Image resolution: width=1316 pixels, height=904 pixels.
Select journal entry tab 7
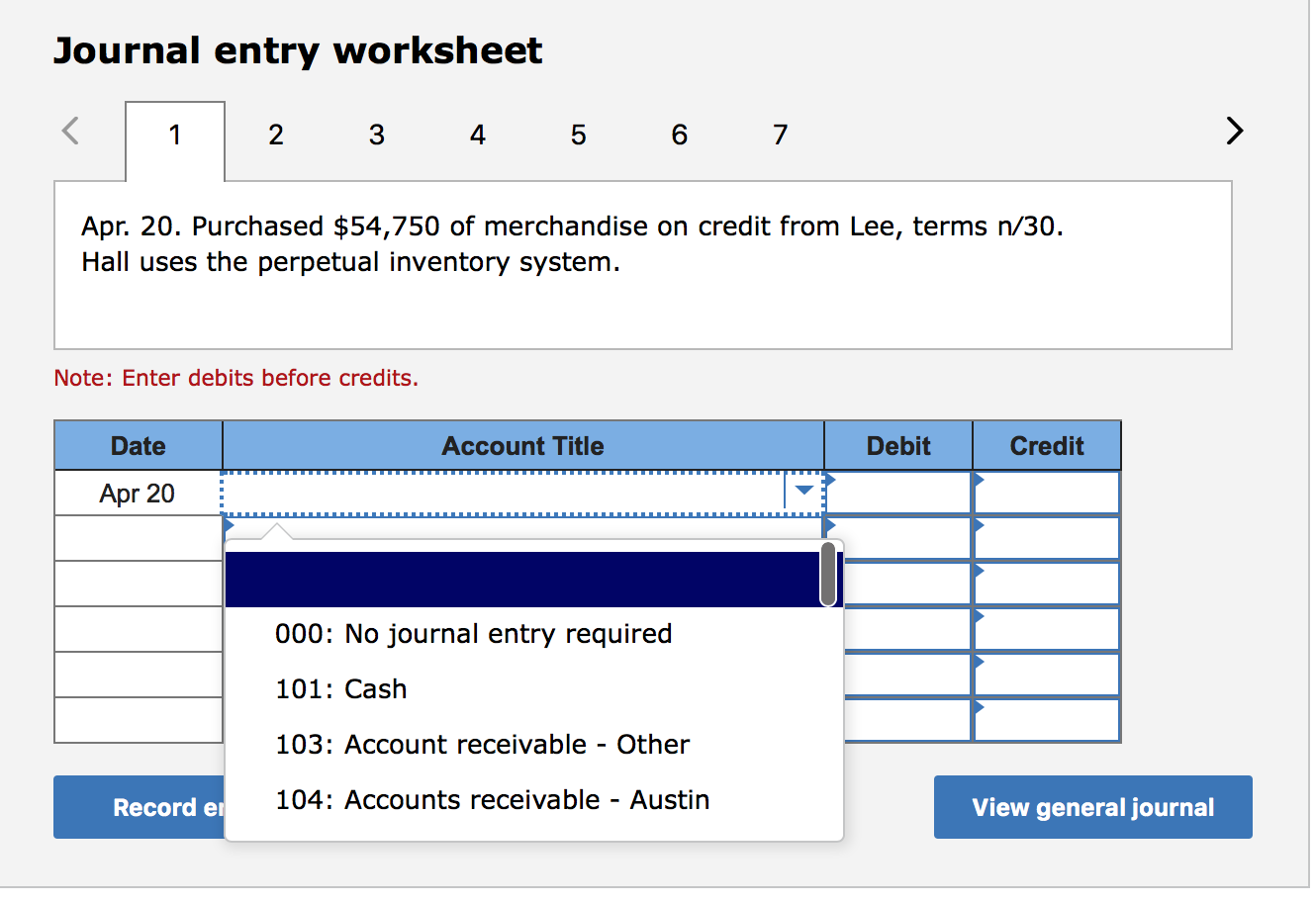tap(781, 135)
